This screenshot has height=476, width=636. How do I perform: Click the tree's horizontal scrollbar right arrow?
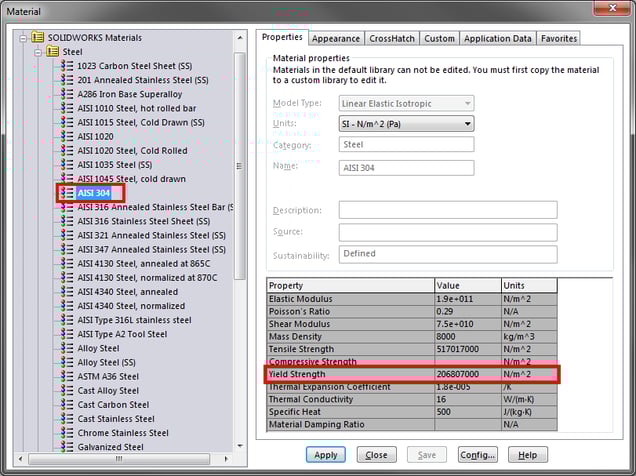click(226, 459)
